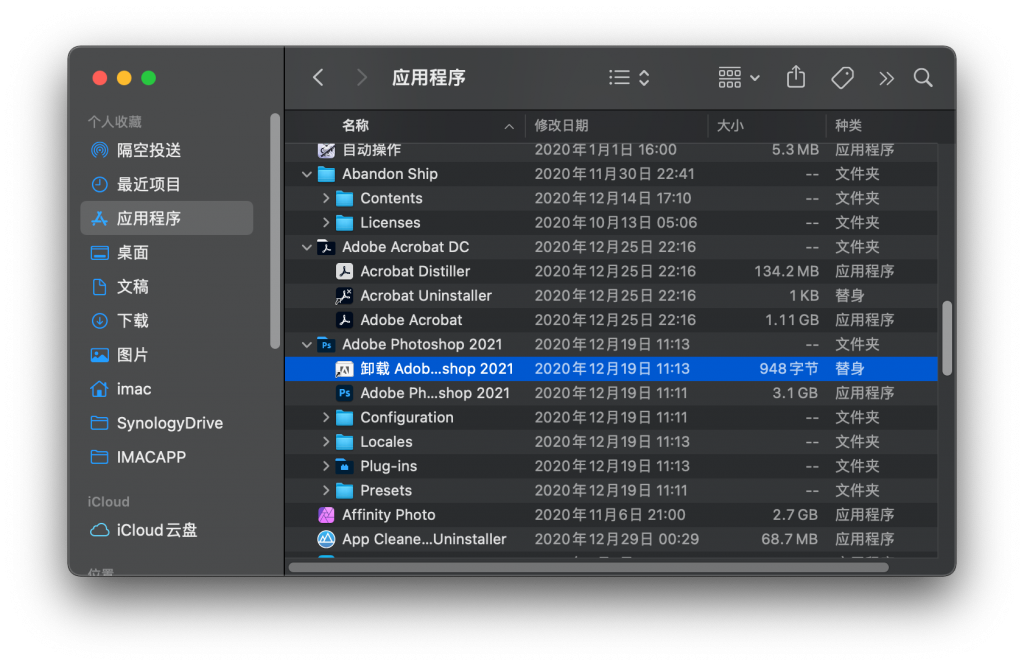Click the sidebar vertical scrollbar
Screen dimensions: 1024x666
pos(275,231)
